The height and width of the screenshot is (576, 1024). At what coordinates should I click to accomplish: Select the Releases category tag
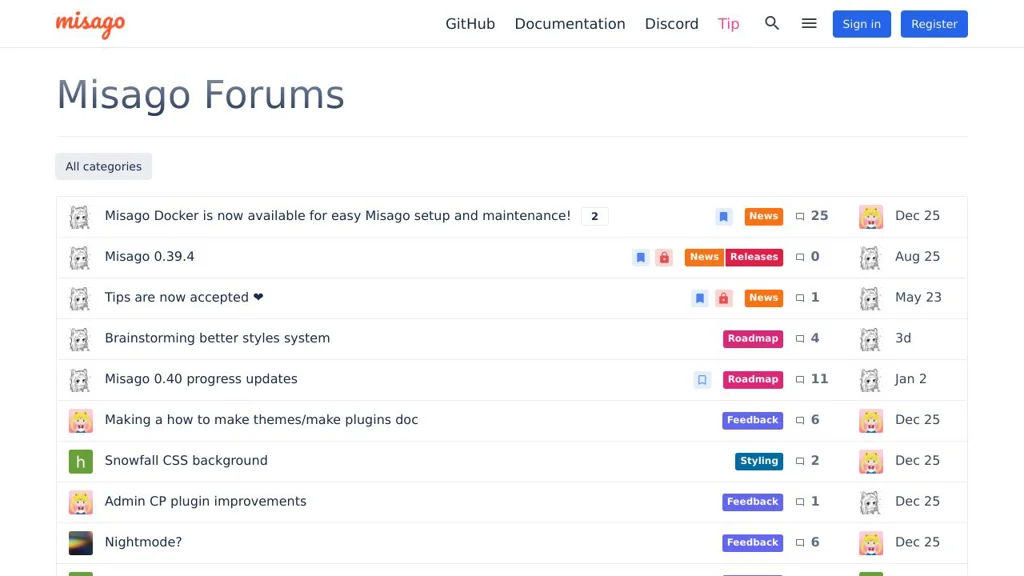754,257
